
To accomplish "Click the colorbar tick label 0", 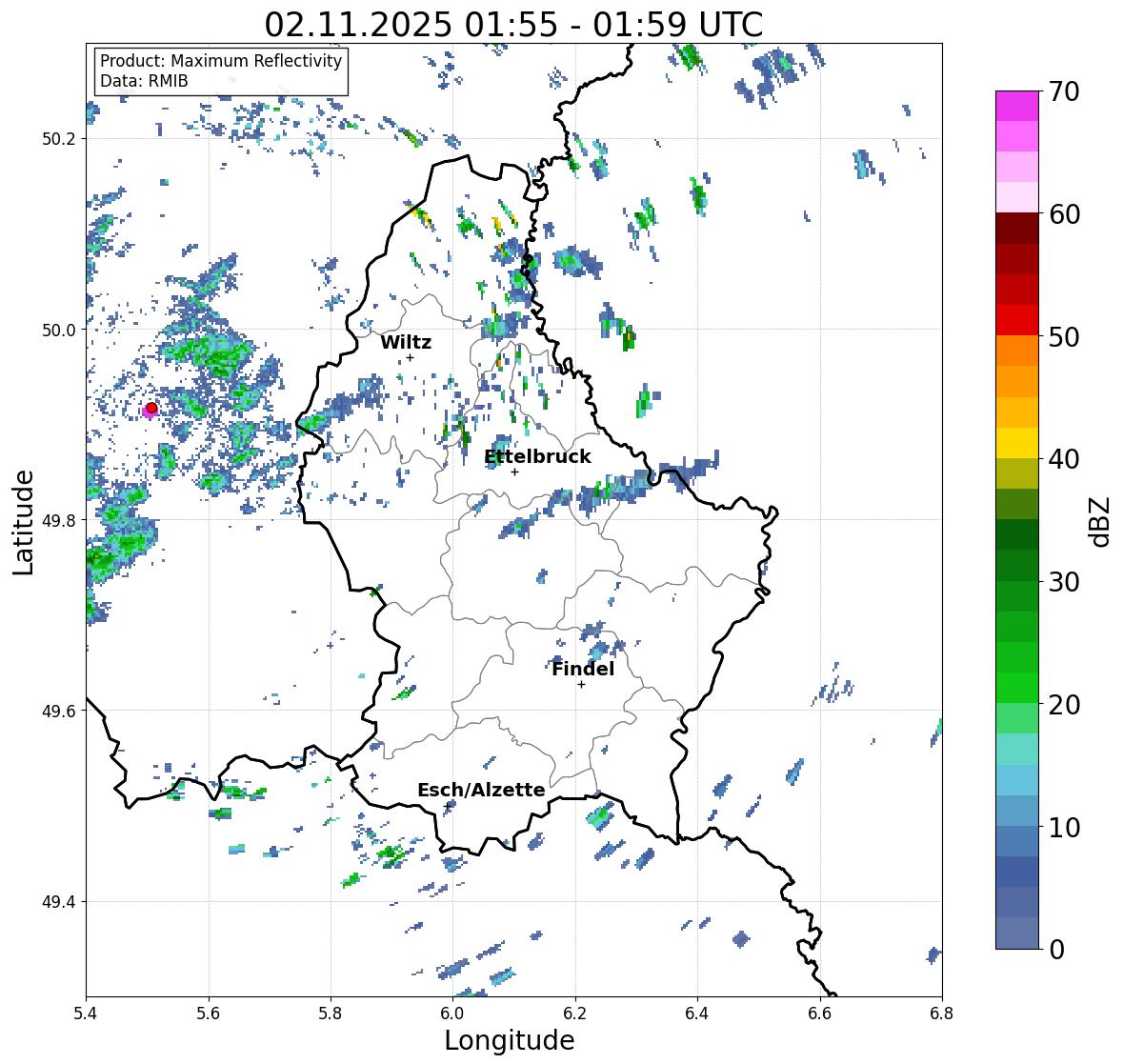I will [x=1056, y=950].
